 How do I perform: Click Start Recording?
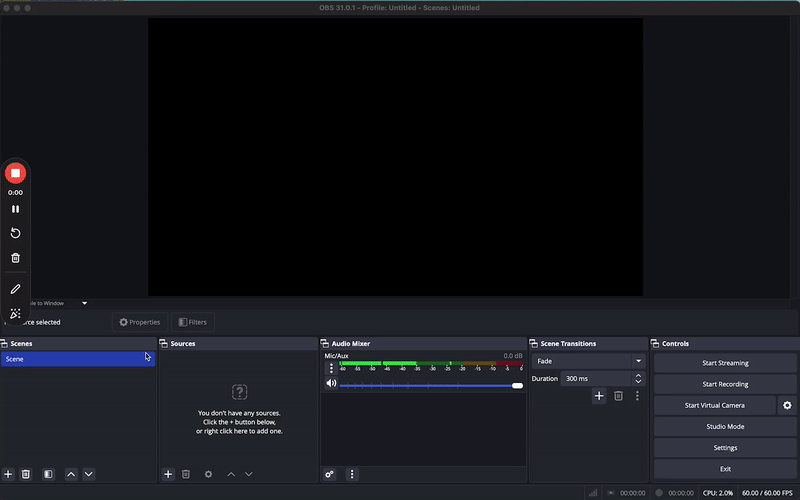(725, 384)
